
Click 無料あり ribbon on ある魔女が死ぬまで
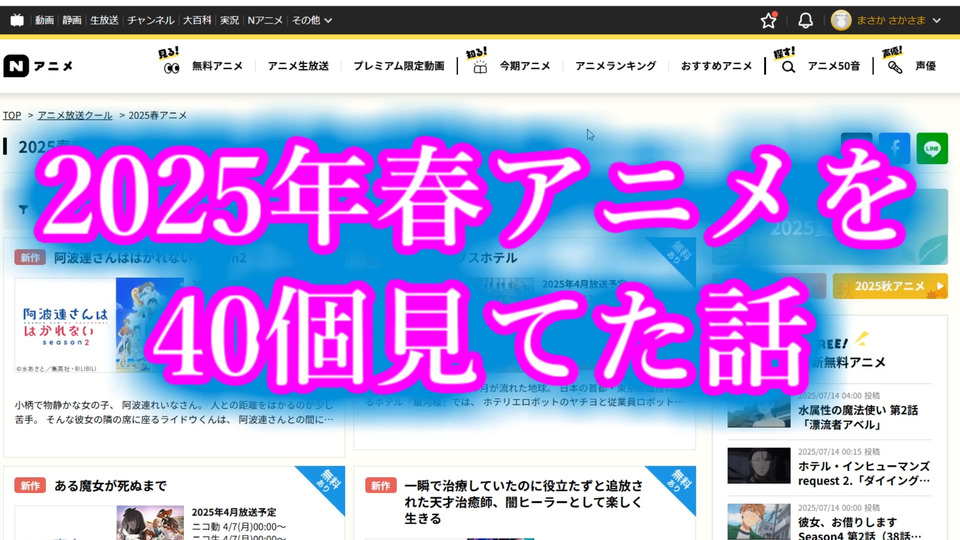pos(325,484)
